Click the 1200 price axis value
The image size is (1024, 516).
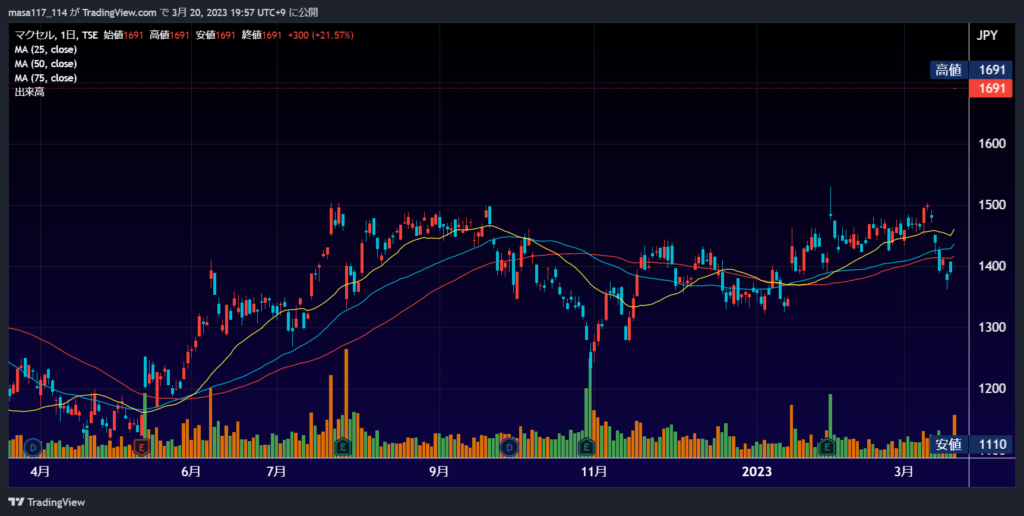[991, 389]
